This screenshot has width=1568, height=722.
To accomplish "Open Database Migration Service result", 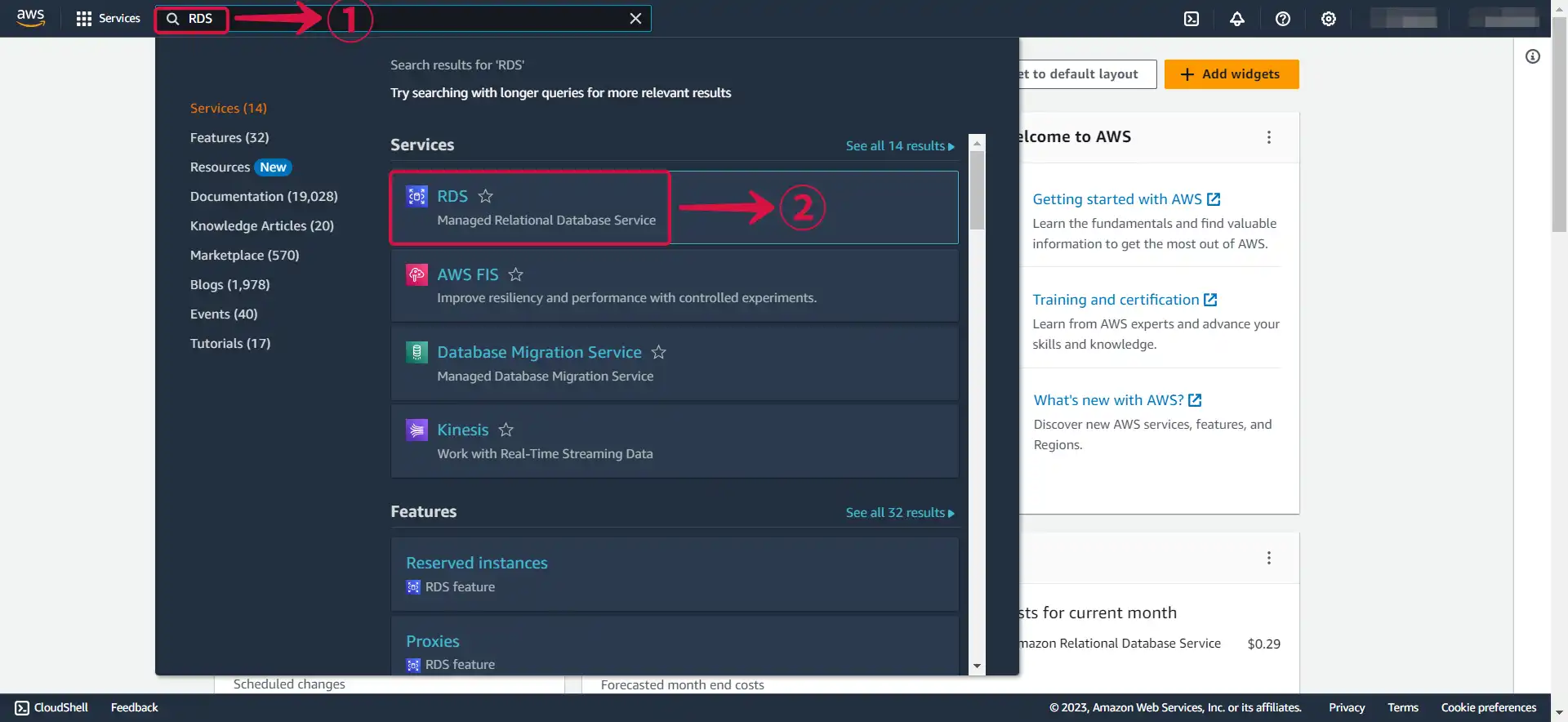I will [x=539, y=352].
